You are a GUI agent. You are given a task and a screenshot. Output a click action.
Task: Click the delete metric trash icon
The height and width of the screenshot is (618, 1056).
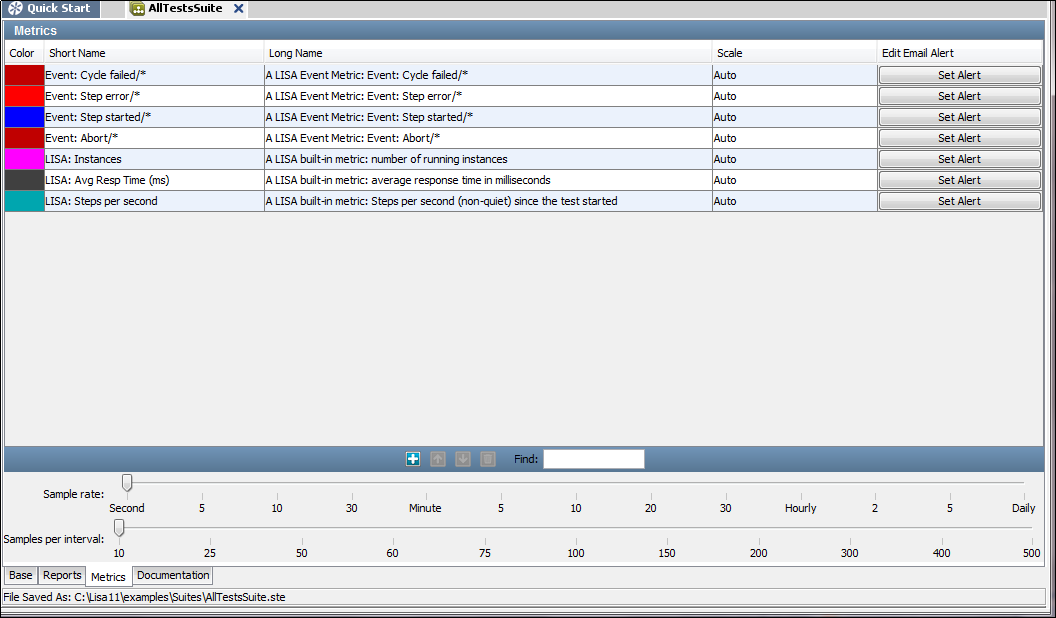click(x=487, y=458)
